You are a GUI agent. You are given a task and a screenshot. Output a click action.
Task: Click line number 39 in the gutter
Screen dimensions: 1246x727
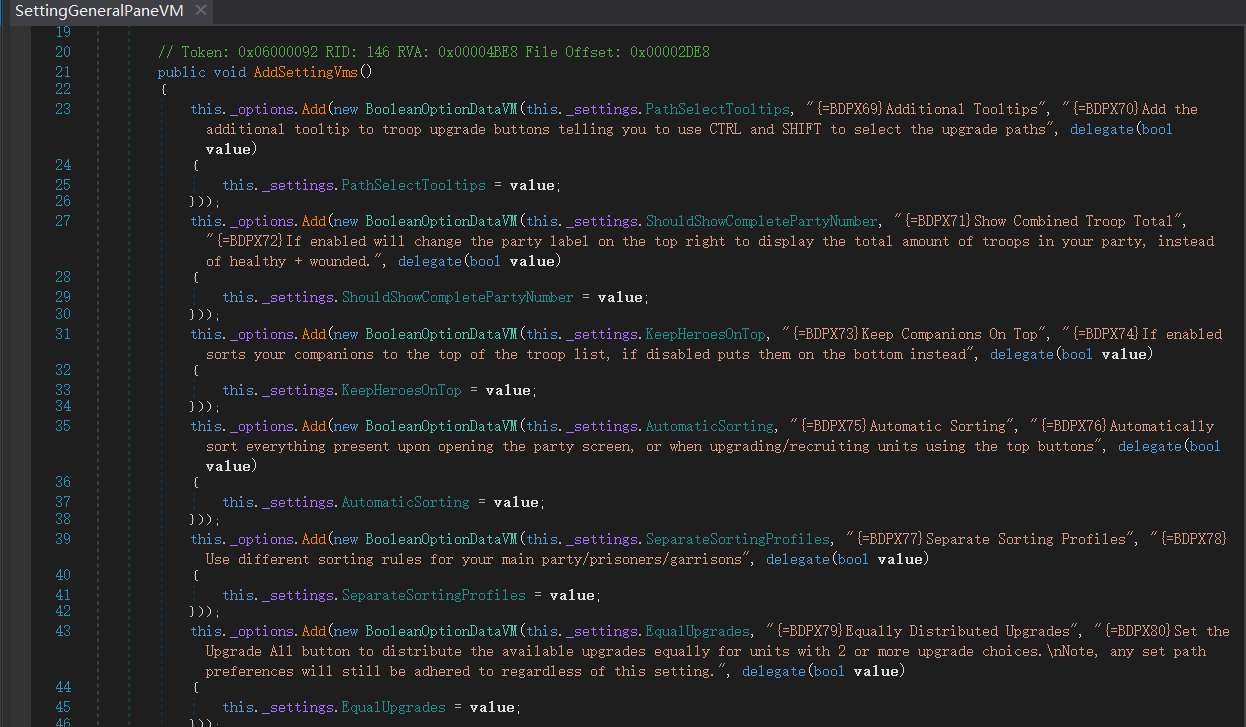tap(63, 539)
